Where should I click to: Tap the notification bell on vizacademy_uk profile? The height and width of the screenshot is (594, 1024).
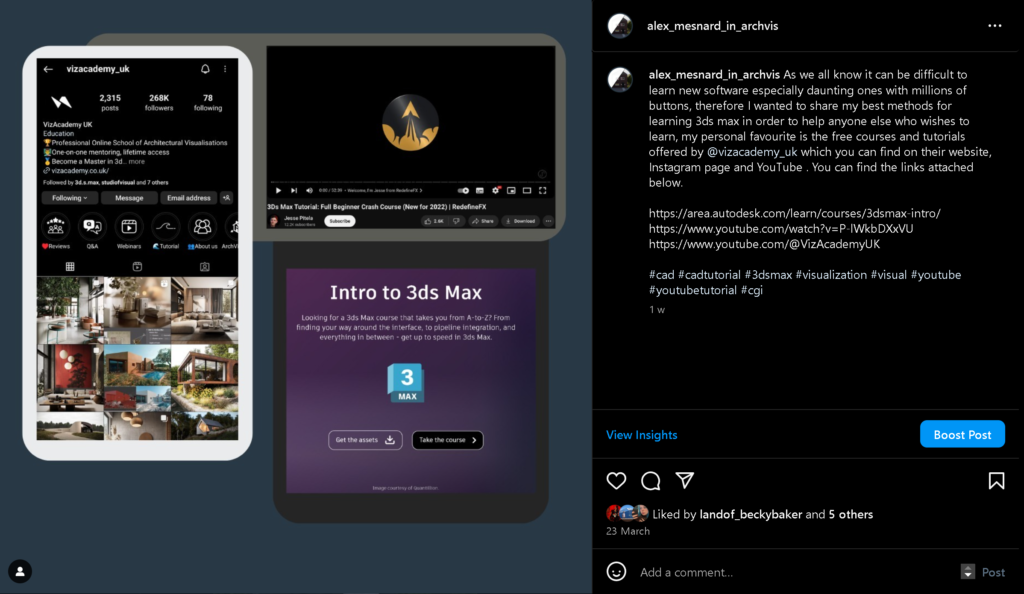205,69
